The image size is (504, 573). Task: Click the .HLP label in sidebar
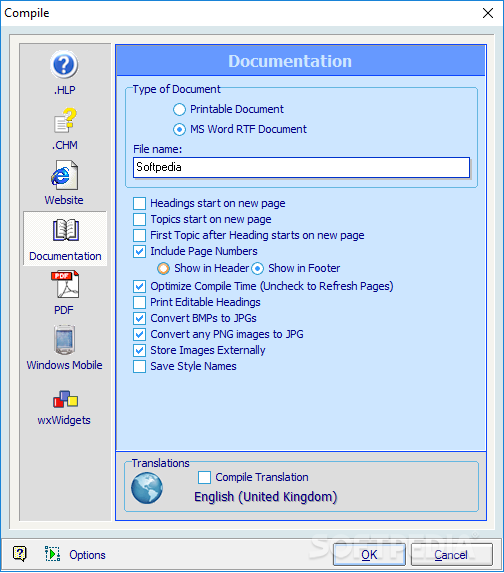point(64,90)
